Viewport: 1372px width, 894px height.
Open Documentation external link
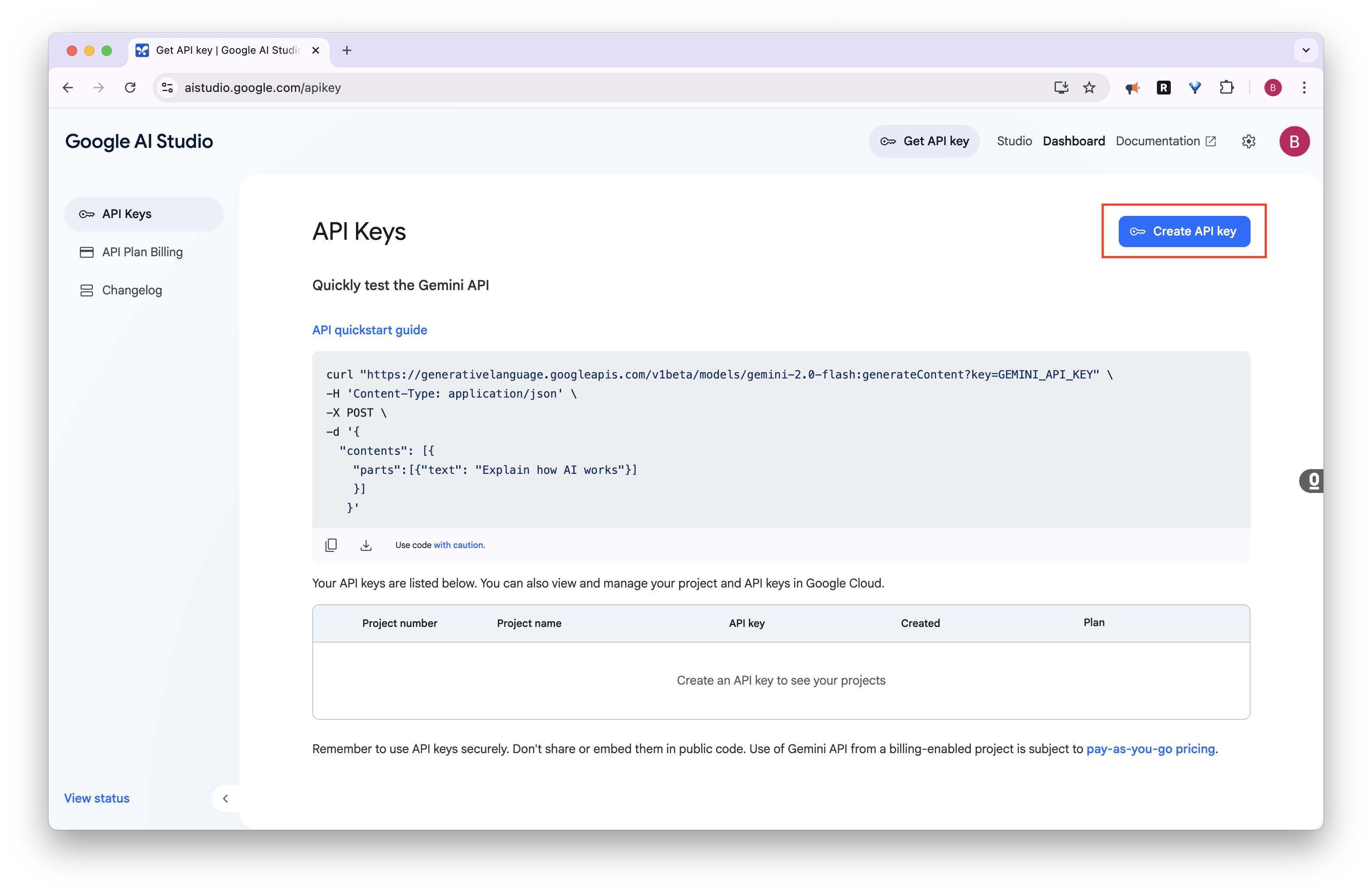(x=1166, y=141)
